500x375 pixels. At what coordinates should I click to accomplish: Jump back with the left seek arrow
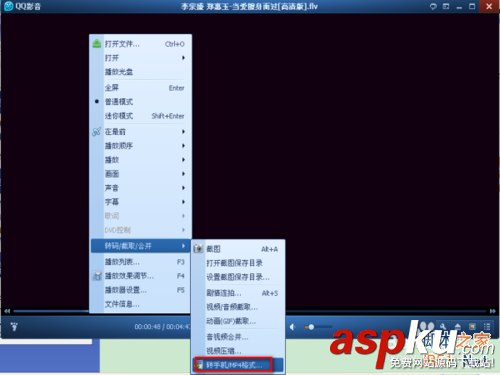tap(7, 311)
